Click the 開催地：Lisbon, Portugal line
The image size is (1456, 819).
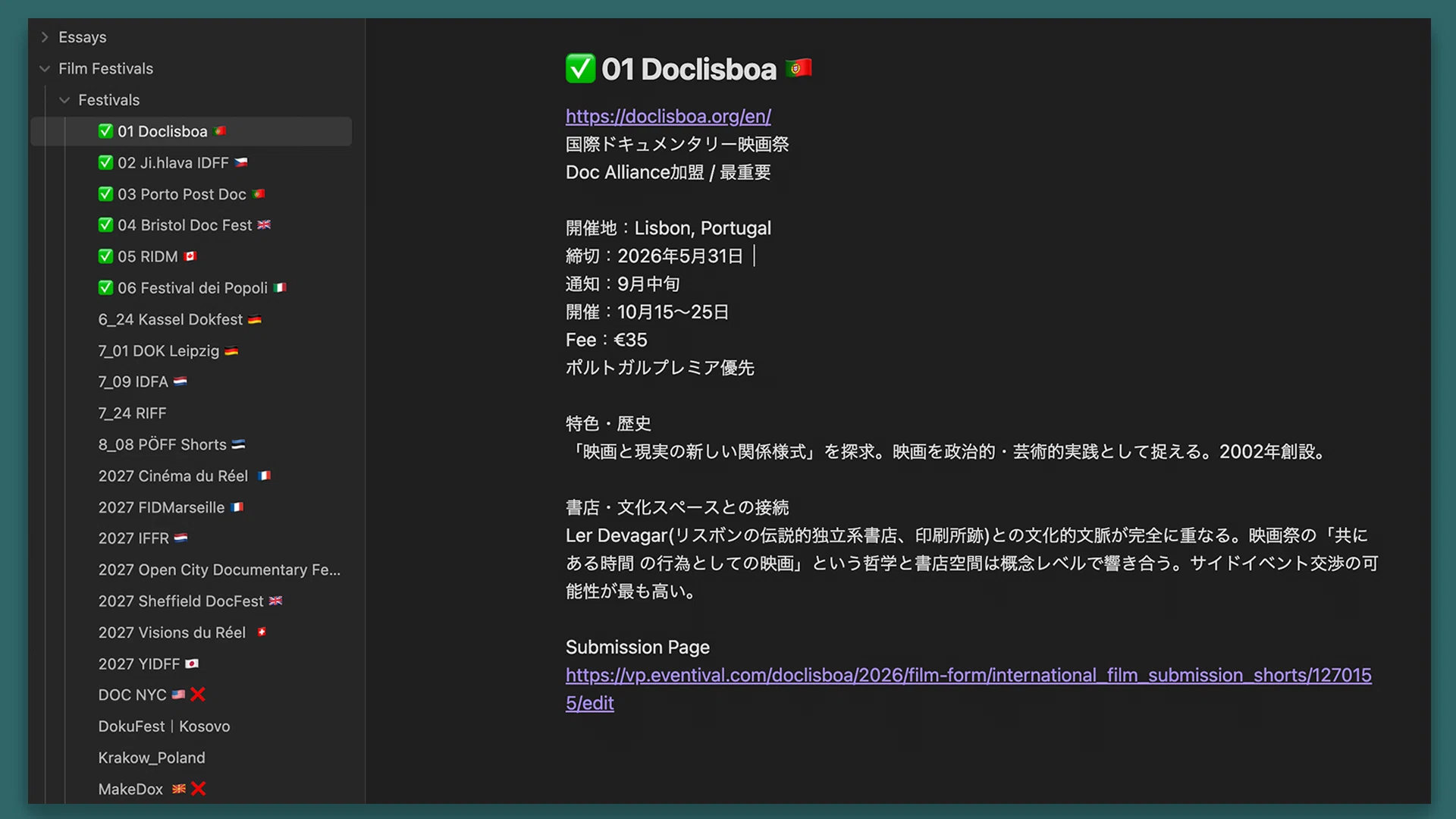(x=668, y=228)
